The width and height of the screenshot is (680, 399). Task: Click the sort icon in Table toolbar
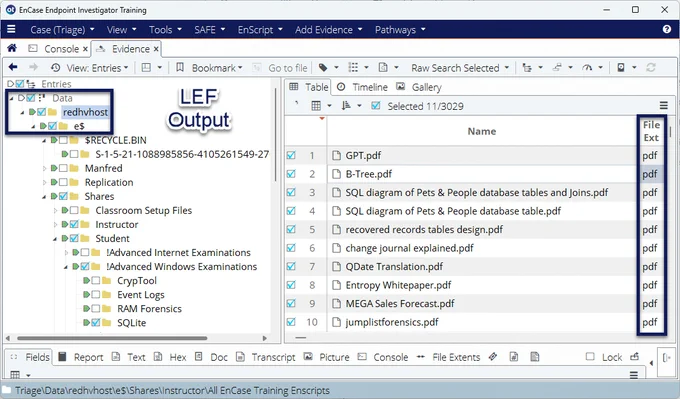pos(346,106)
